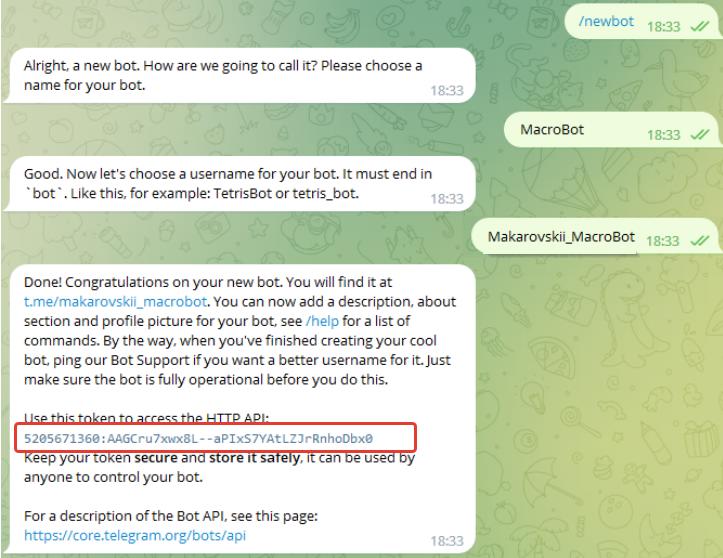The image size is (723, 558).
Task: Click timestamp of the 'Alright, a new bot' message
Action: 447,90
